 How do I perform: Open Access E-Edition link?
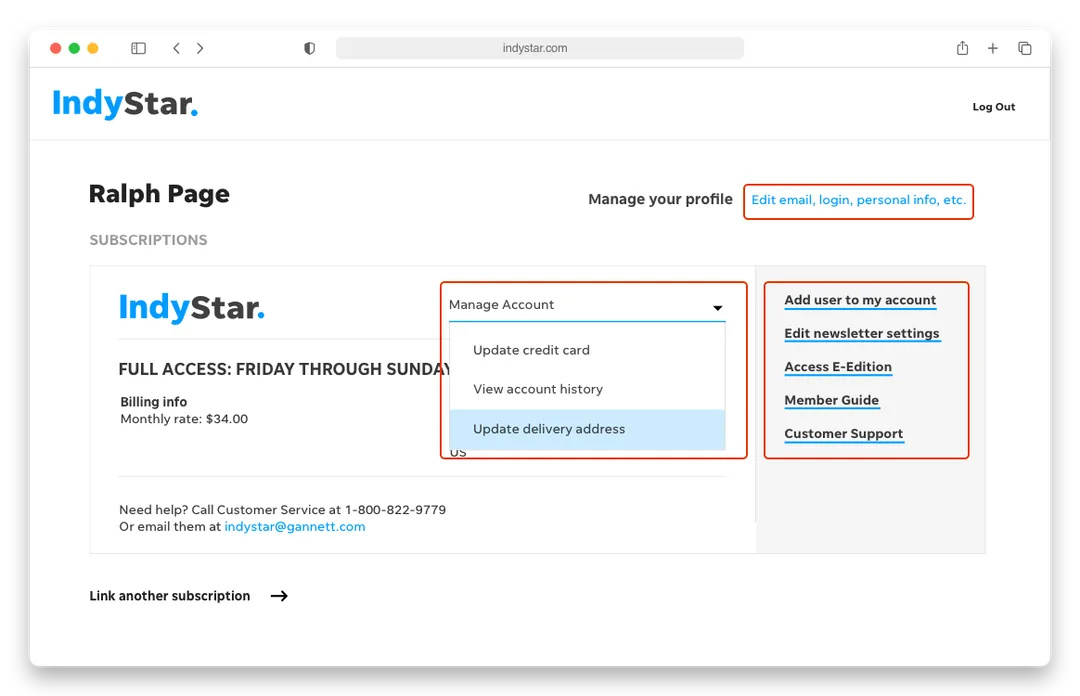coord(838,367)
